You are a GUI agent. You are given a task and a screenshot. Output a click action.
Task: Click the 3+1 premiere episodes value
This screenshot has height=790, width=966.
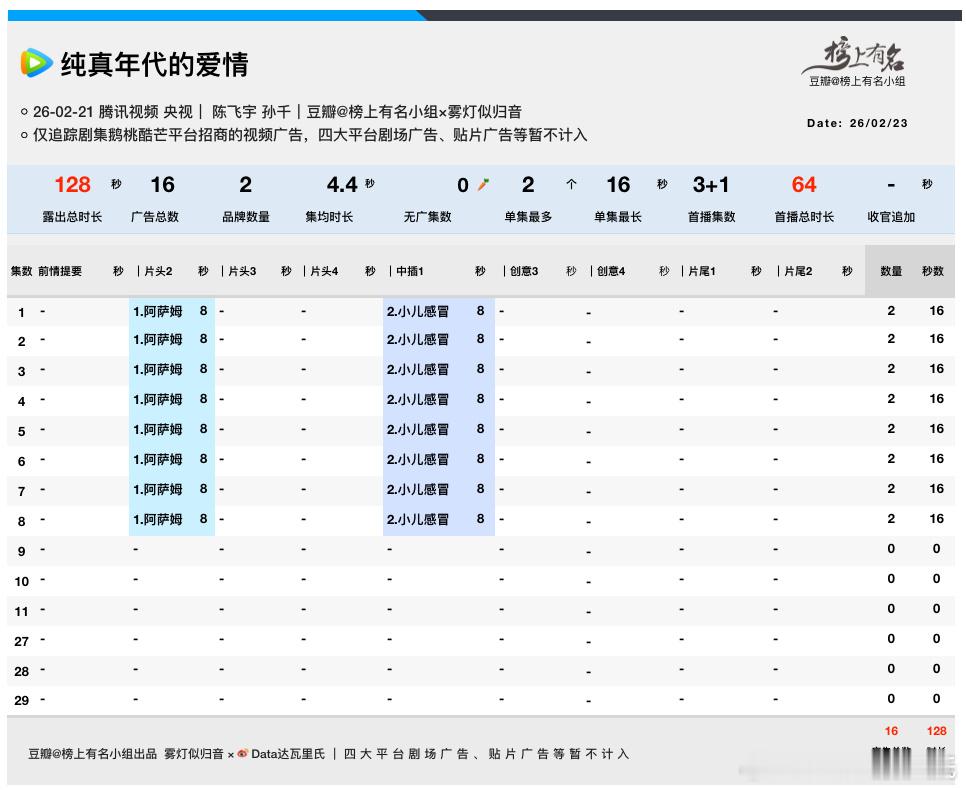coord(710,184)
